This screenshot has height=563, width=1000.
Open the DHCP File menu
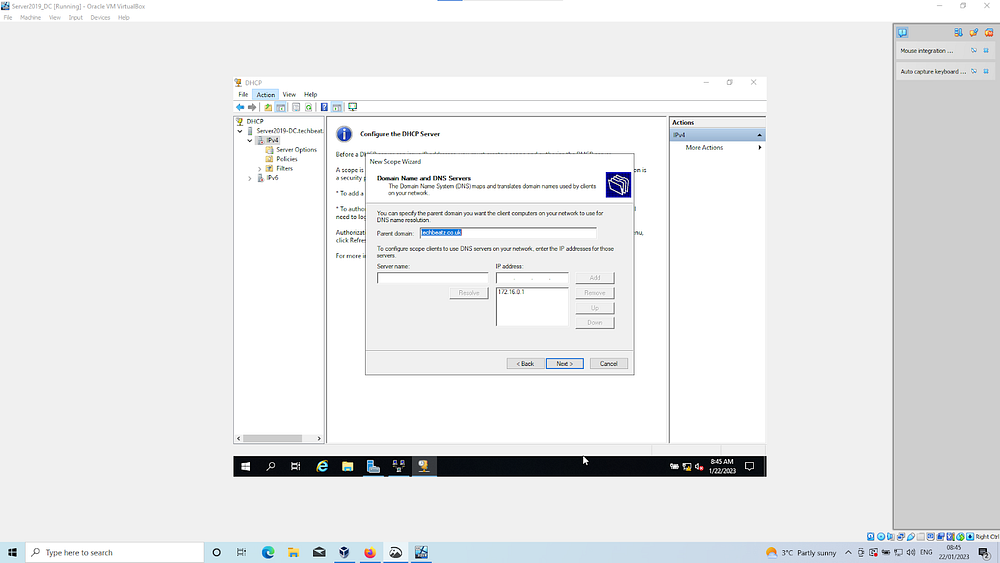pos(243,94)
